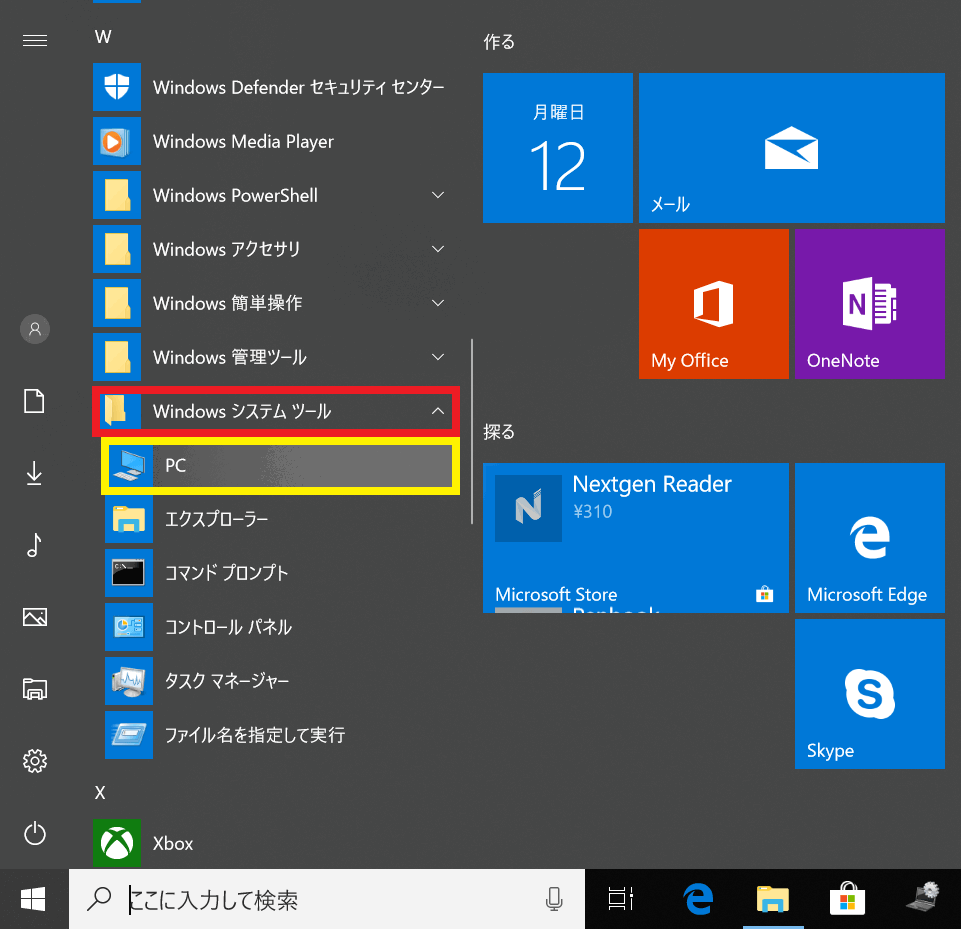
Task: Open the My Office tile
Action: click(714, 304)
